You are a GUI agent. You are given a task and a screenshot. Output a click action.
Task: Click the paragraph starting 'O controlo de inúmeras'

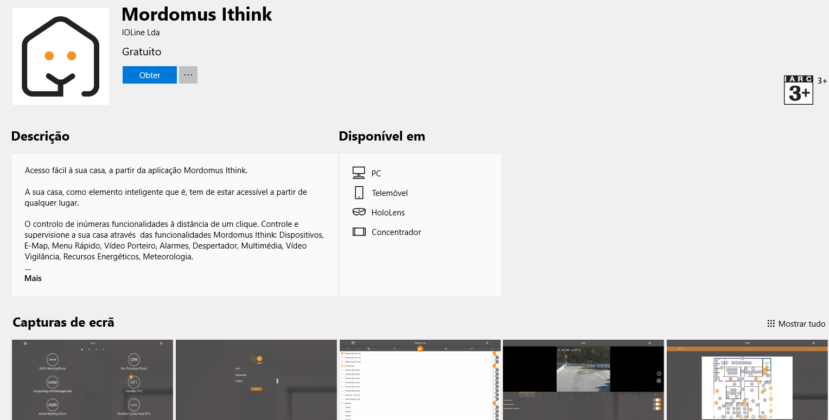[174, 241]
